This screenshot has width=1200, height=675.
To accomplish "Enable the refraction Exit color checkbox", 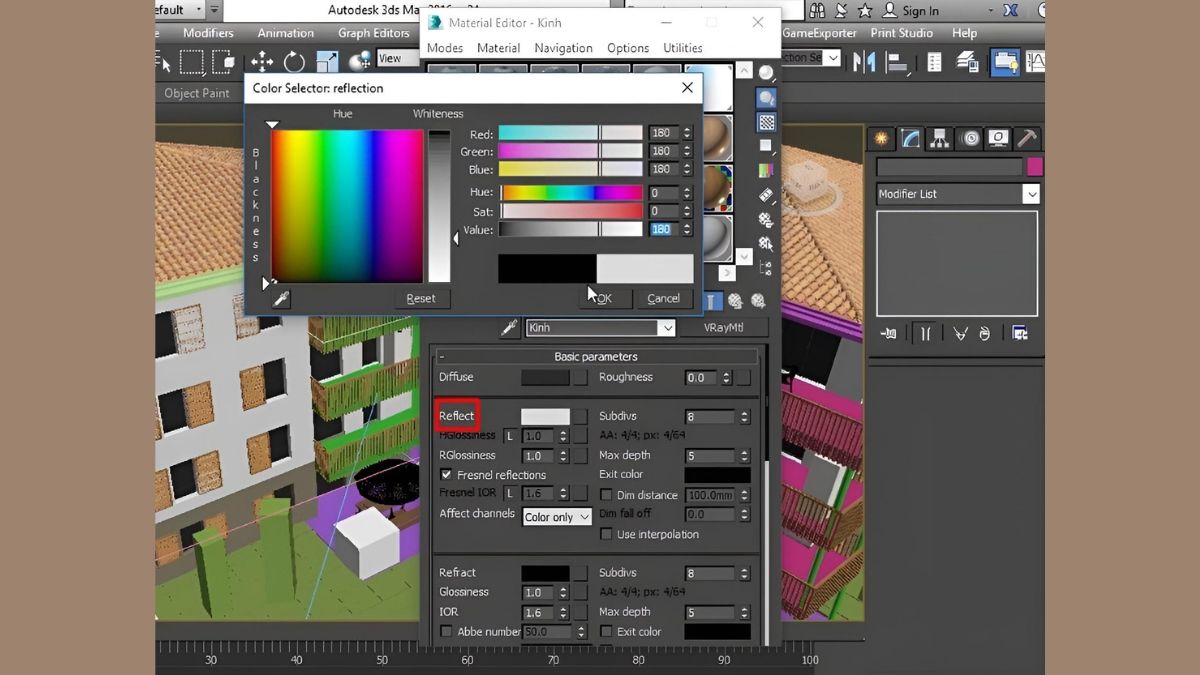I will click(606, 631).
